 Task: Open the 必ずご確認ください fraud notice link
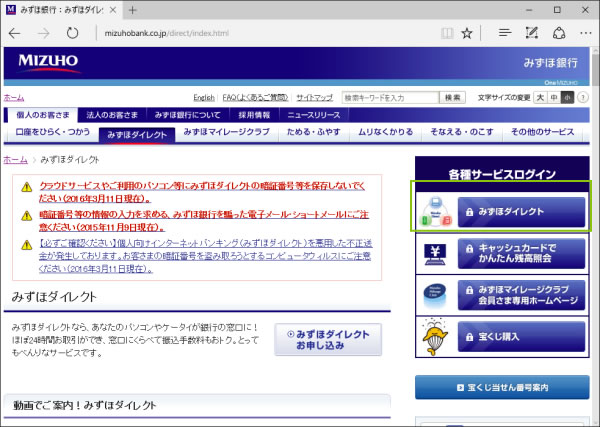tap(205, 256)
